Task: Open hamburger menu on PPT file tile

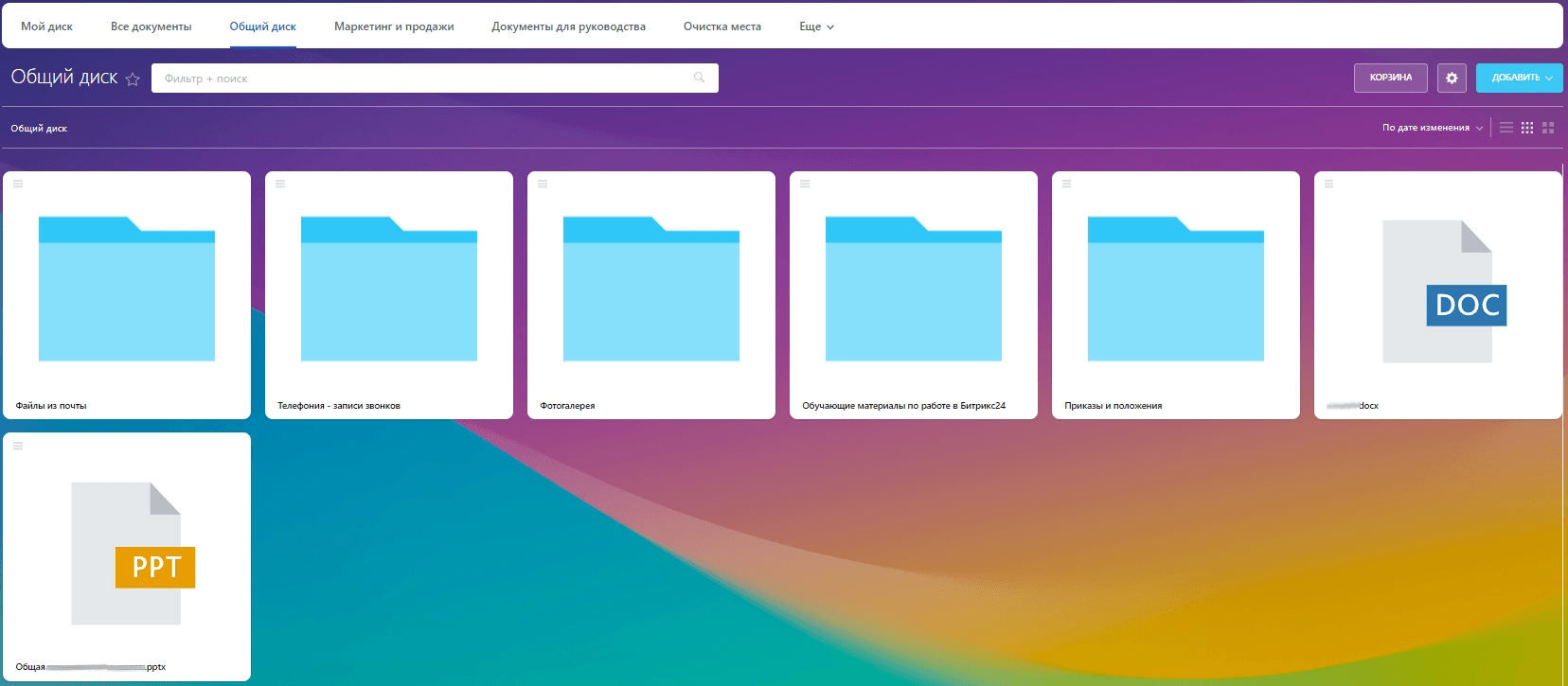Action: pos(18,446)
